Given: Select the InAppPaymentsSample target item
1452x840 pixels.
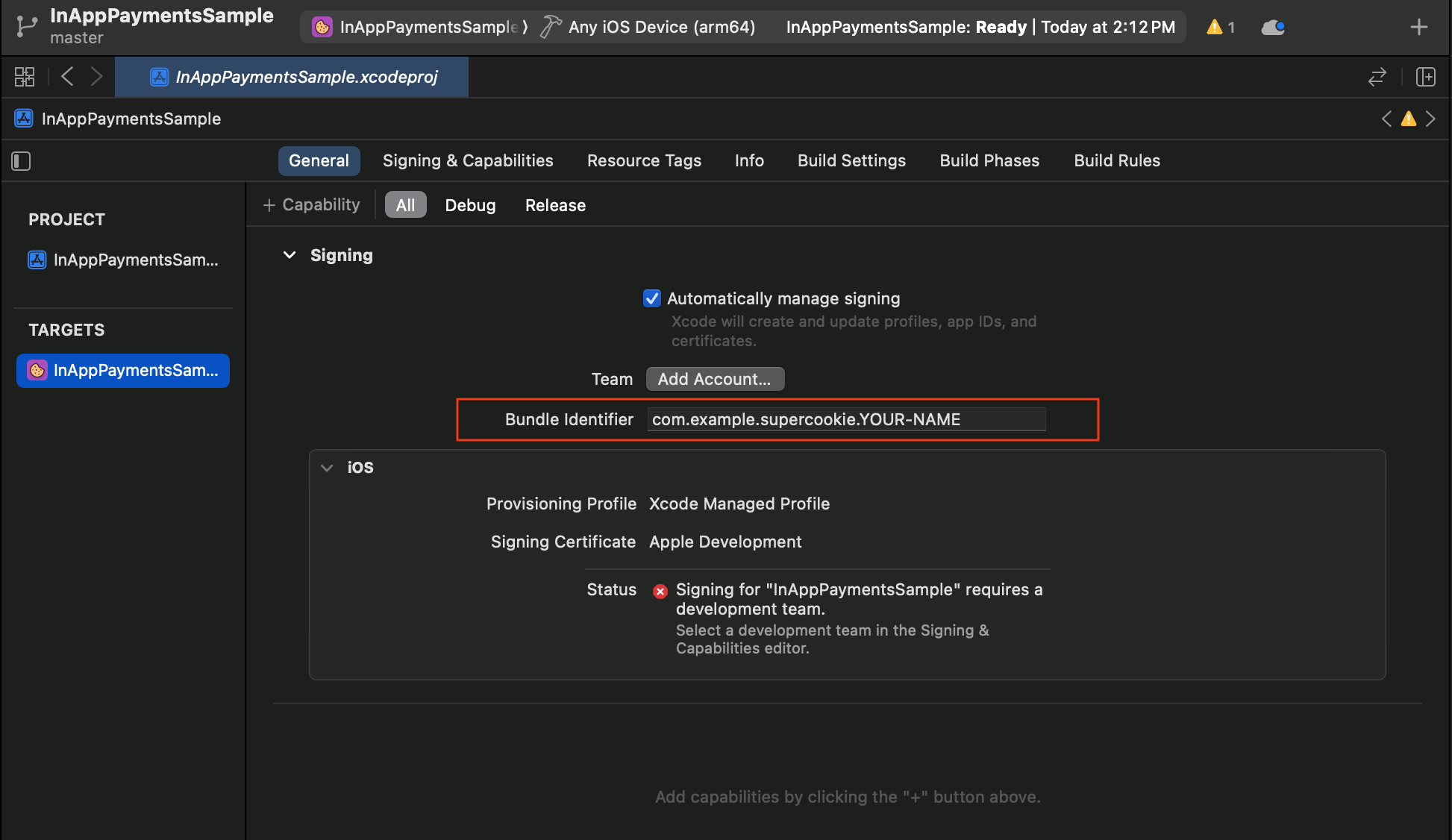Looking at the screenshot, I should [123, 371].
